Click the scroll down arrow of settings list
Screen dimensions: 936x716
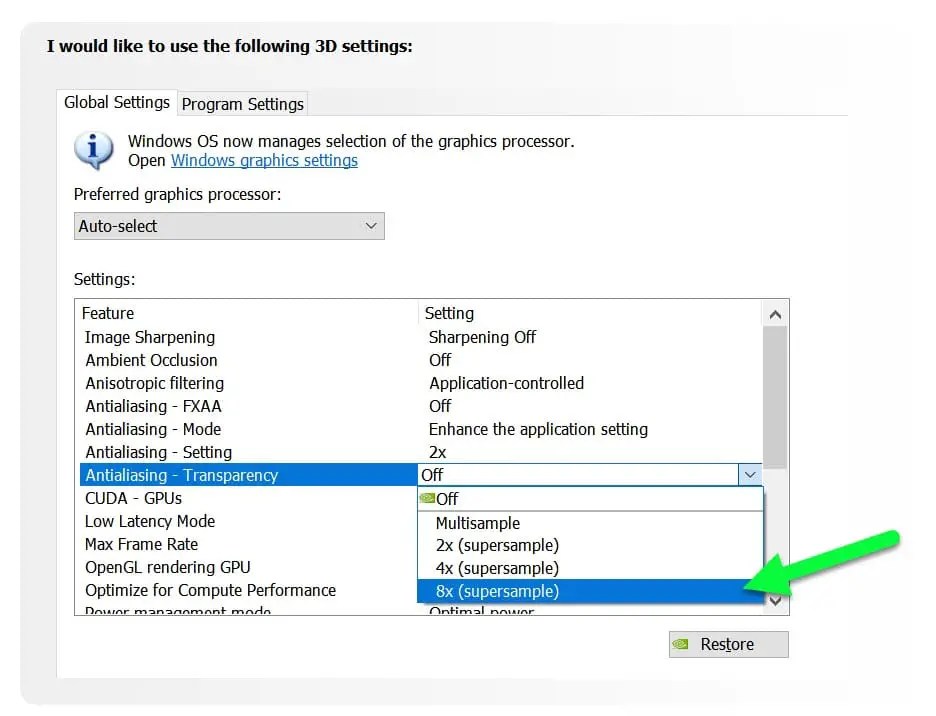coord(775,601)
